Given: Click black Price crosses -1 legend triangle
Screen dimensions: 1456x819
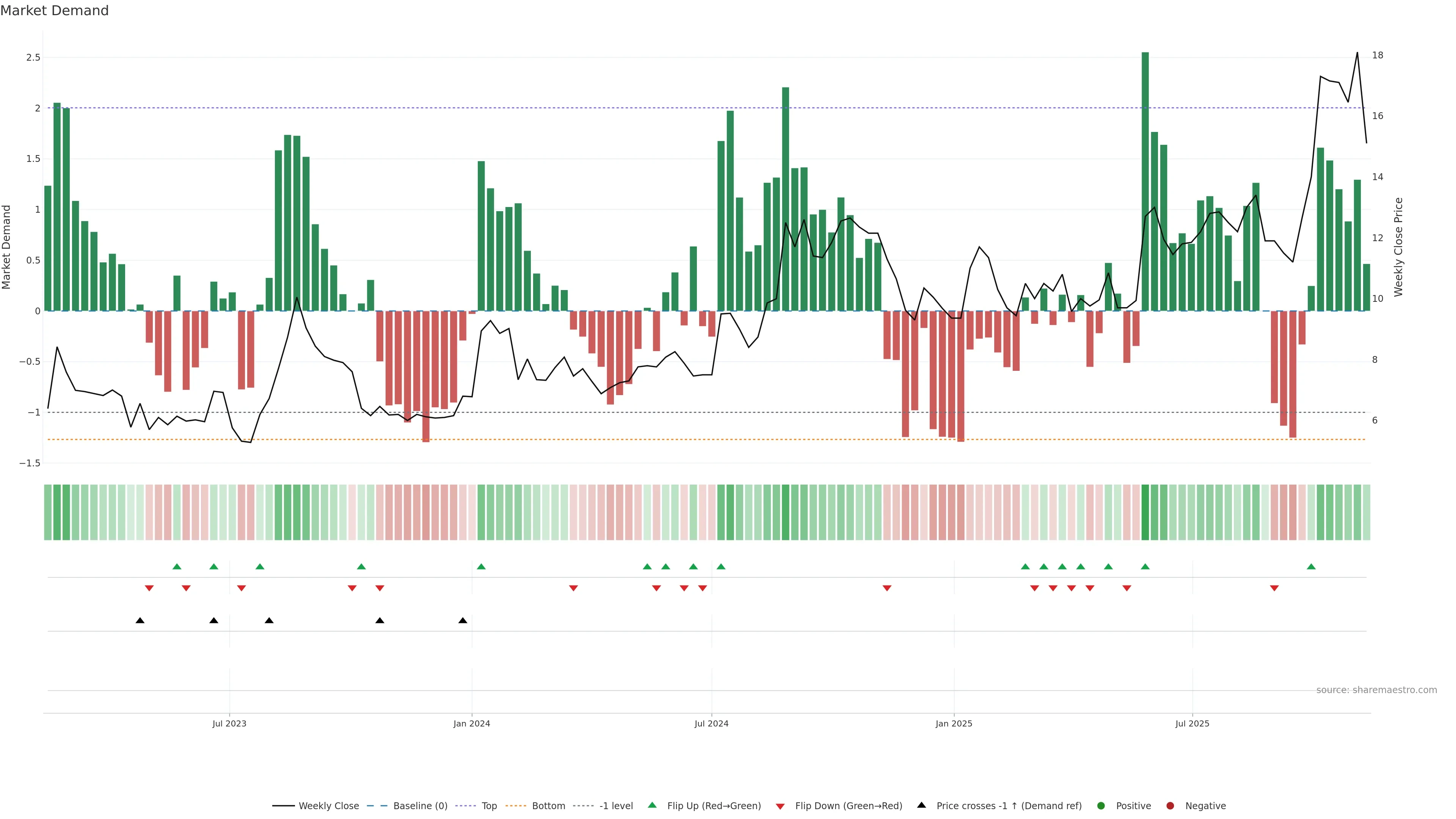Looking at the screenshot, I should pyautogui.click(x=921, y=805).
